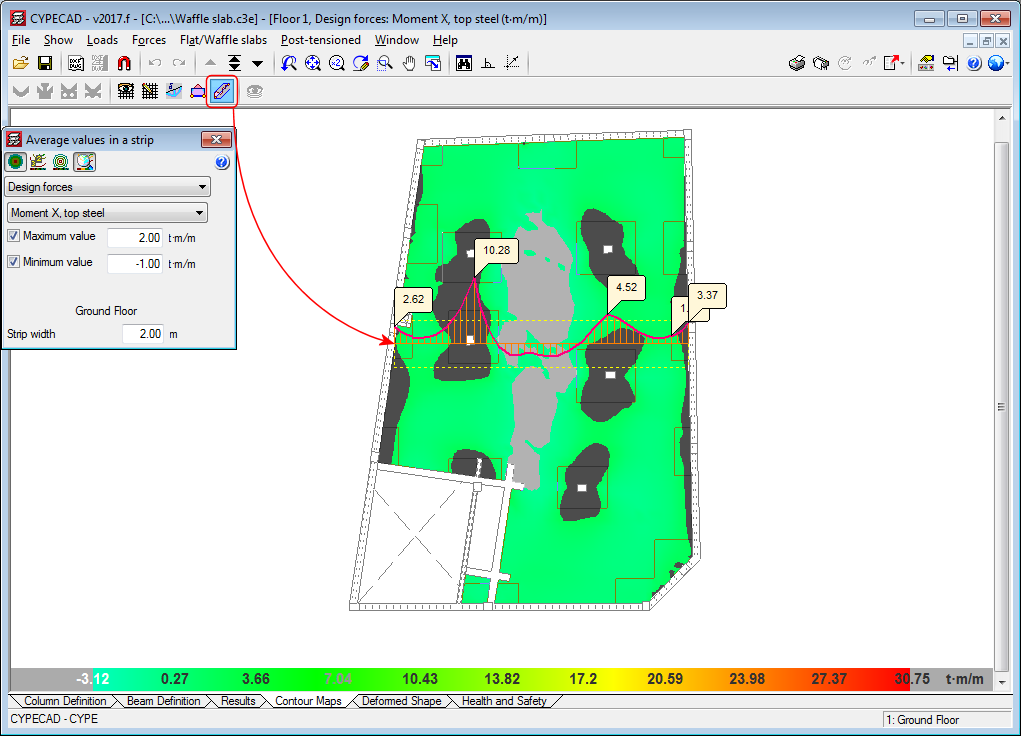Image resolution: width=1021 pixels, height=736 pixels.
Task: Click the red magnet snap icon
Action: pyautogui.click(x=124, y=63)
